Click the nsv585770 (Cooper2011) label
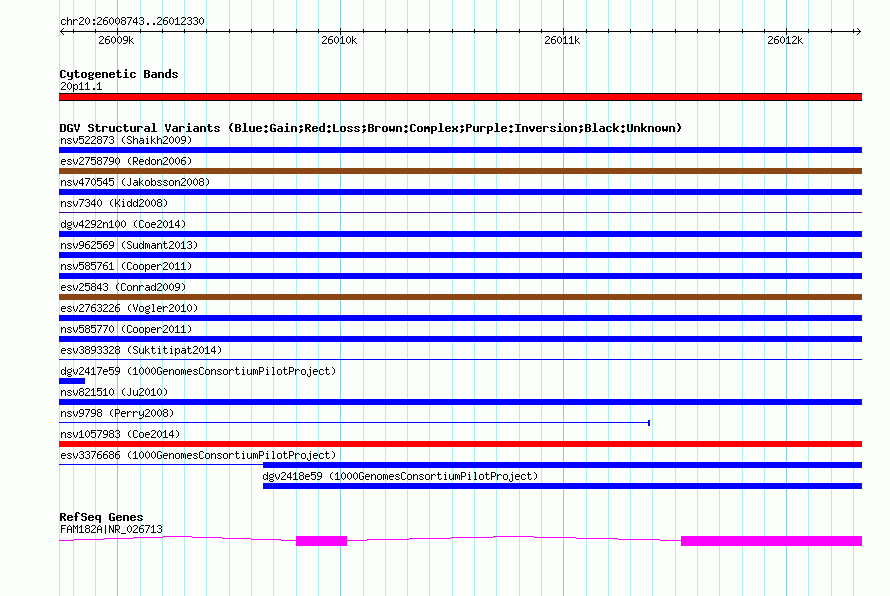 [126, 329]
